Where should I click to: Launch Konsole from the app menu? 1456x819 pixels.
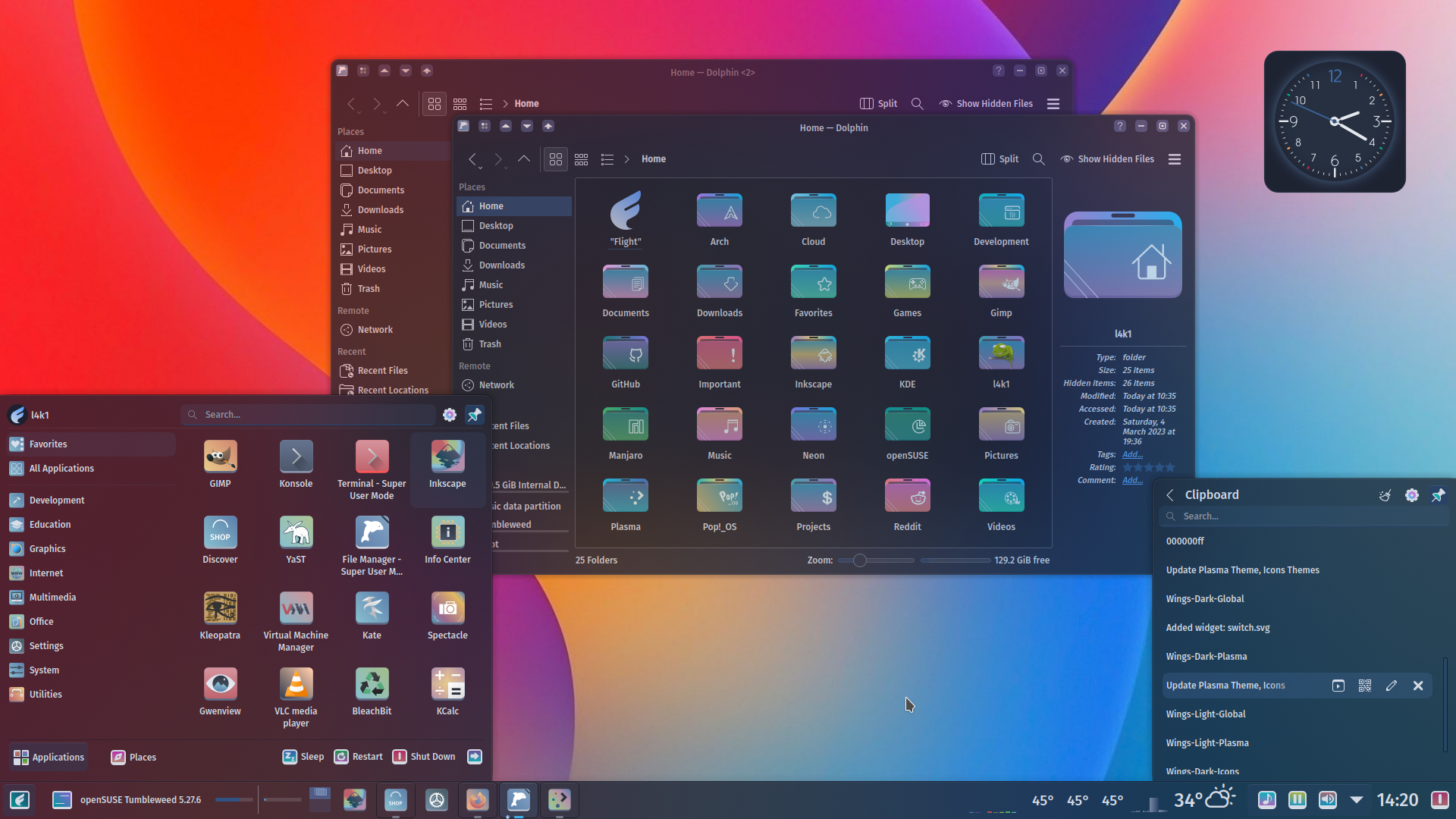point(296,464)
